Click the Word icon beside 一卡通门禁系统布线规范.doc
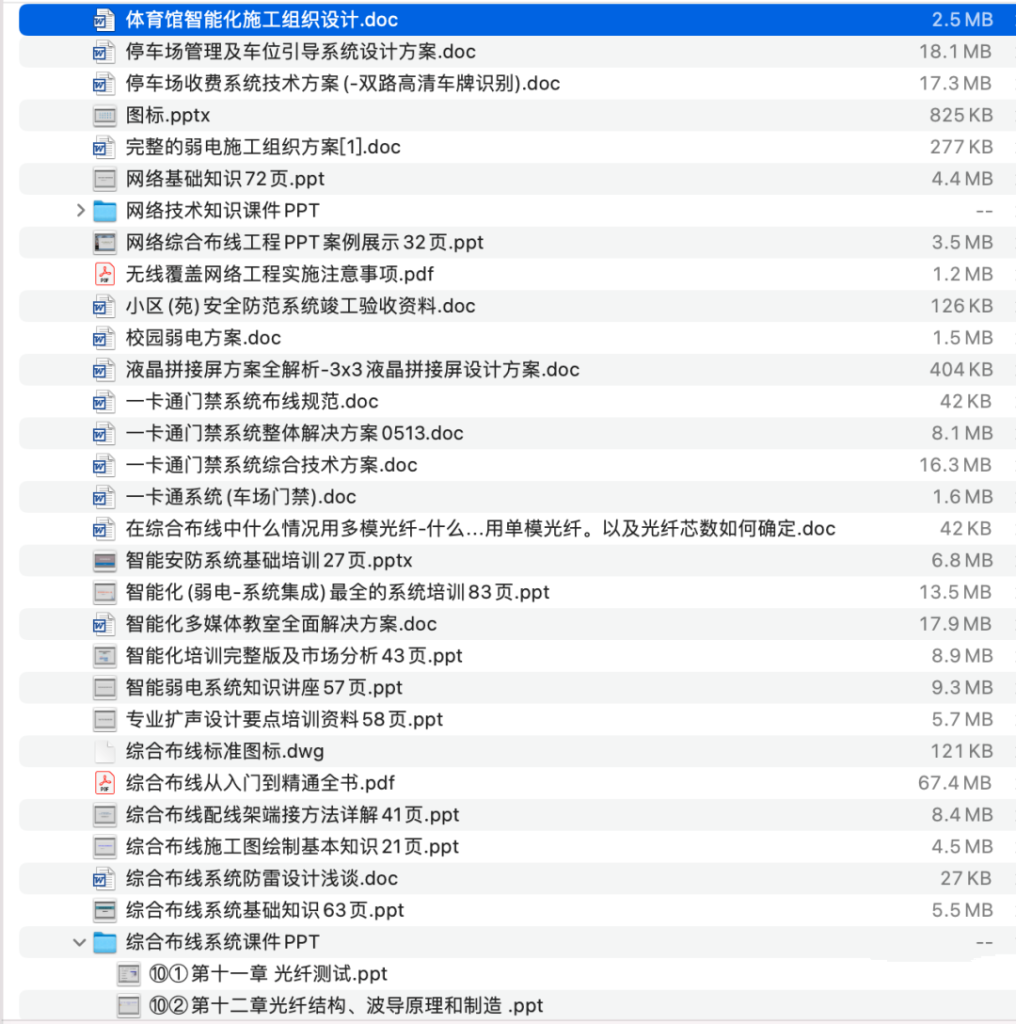 104,401
